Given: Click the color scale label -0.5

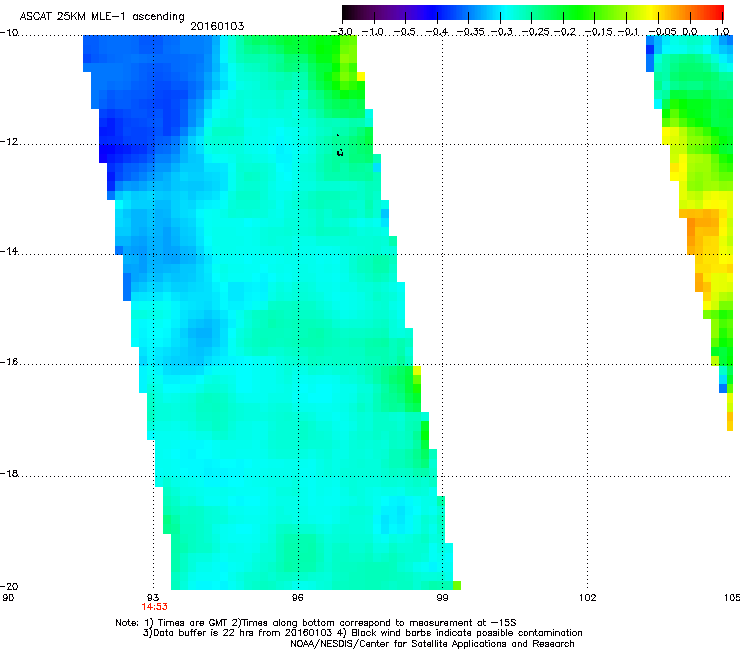Looking at the screenshot, I should click(404, 32).
